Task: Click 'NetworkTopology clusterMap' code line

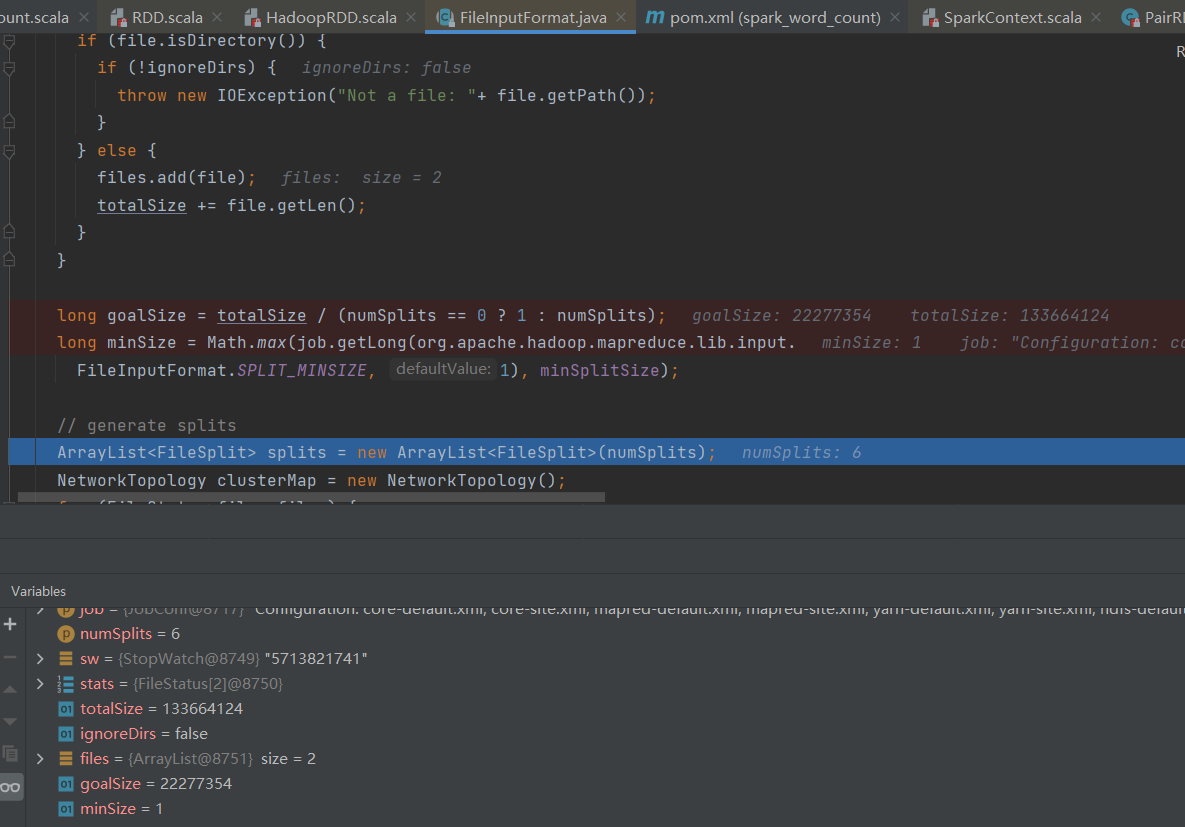Action: point(311,480)
